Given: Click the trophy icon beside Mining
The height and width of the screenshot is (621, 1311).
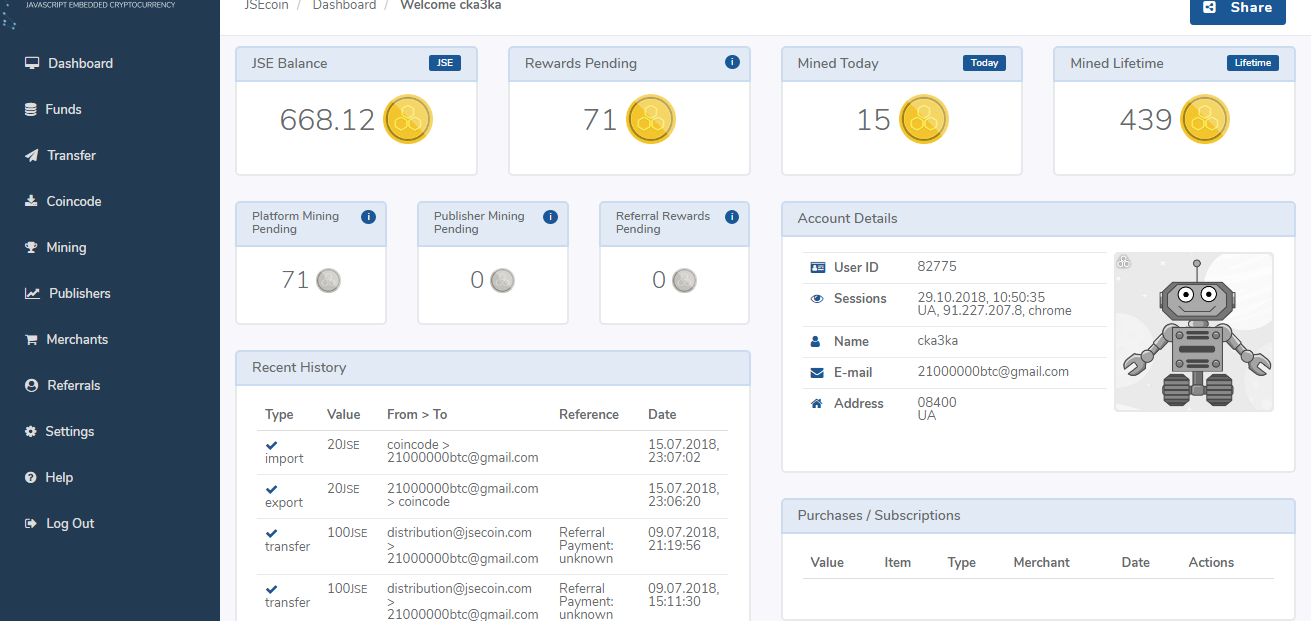Looking at the screenshot, I should point(31,247).
